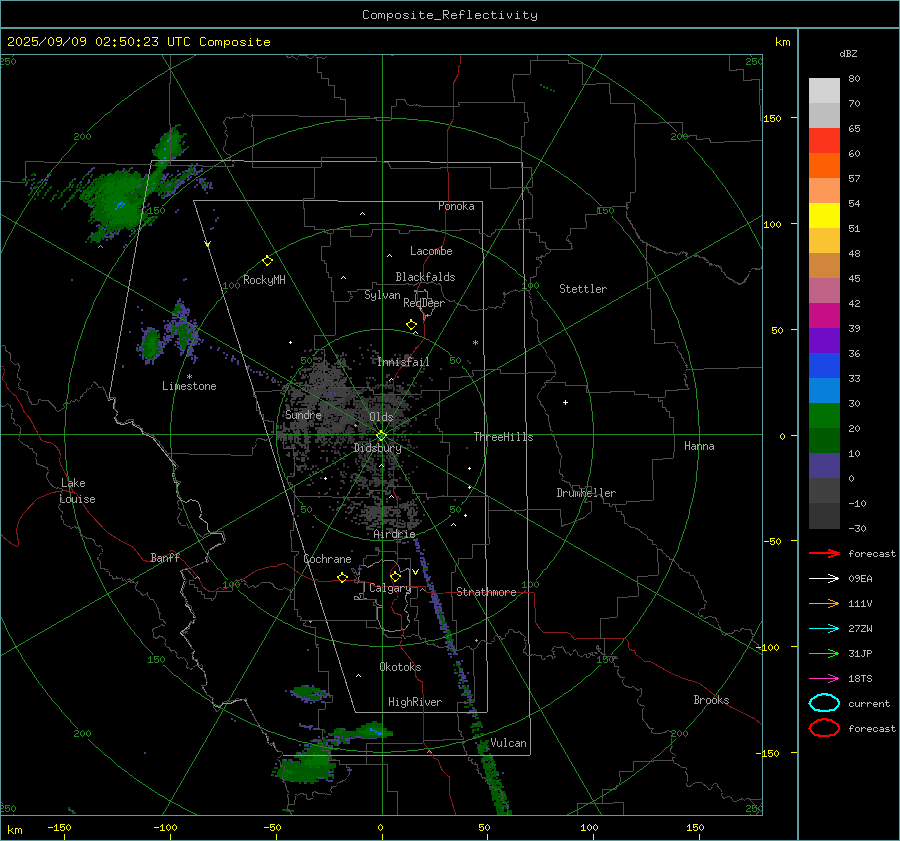Click the Lacombe label
This screenshot has height=841, width=900.
tap(431, 251)
